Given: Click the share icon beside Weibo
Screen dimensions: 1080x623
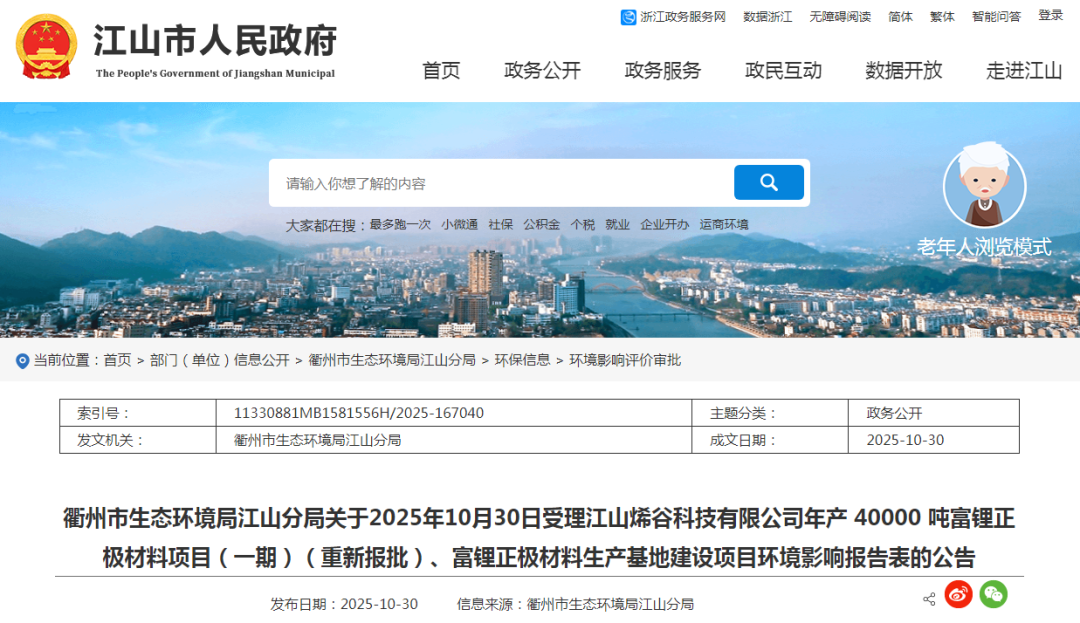Looking at the screenshot, I should coord(929,599).
